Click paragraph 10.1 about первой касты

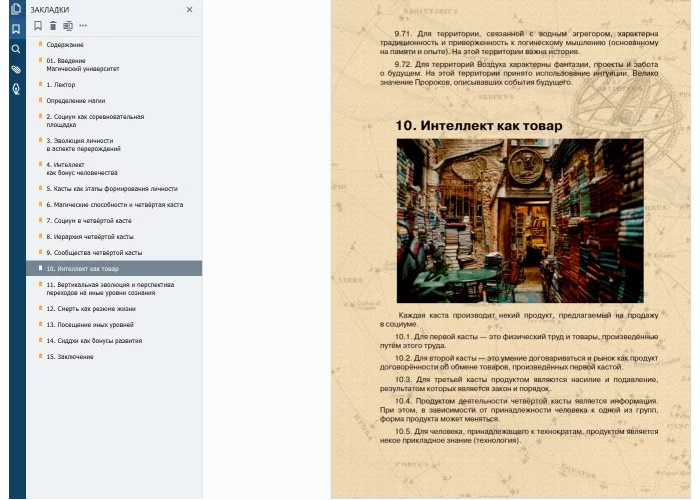coord(519,341)
